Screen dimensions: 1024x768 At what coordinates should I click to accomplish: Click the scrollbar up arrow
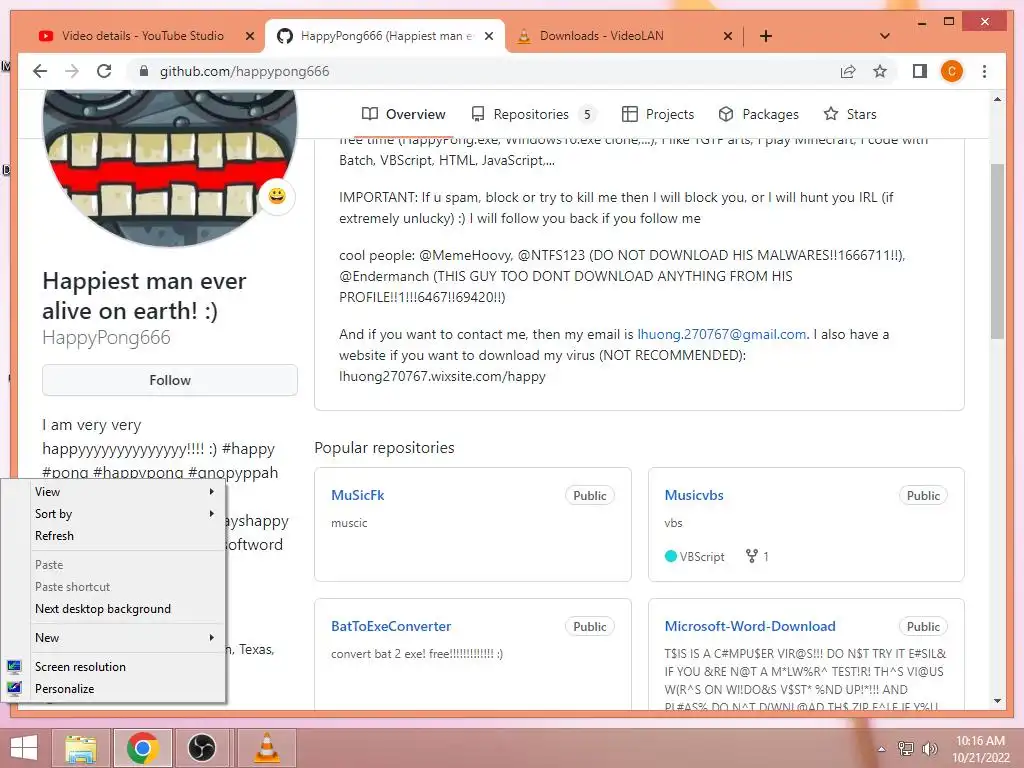997,99
